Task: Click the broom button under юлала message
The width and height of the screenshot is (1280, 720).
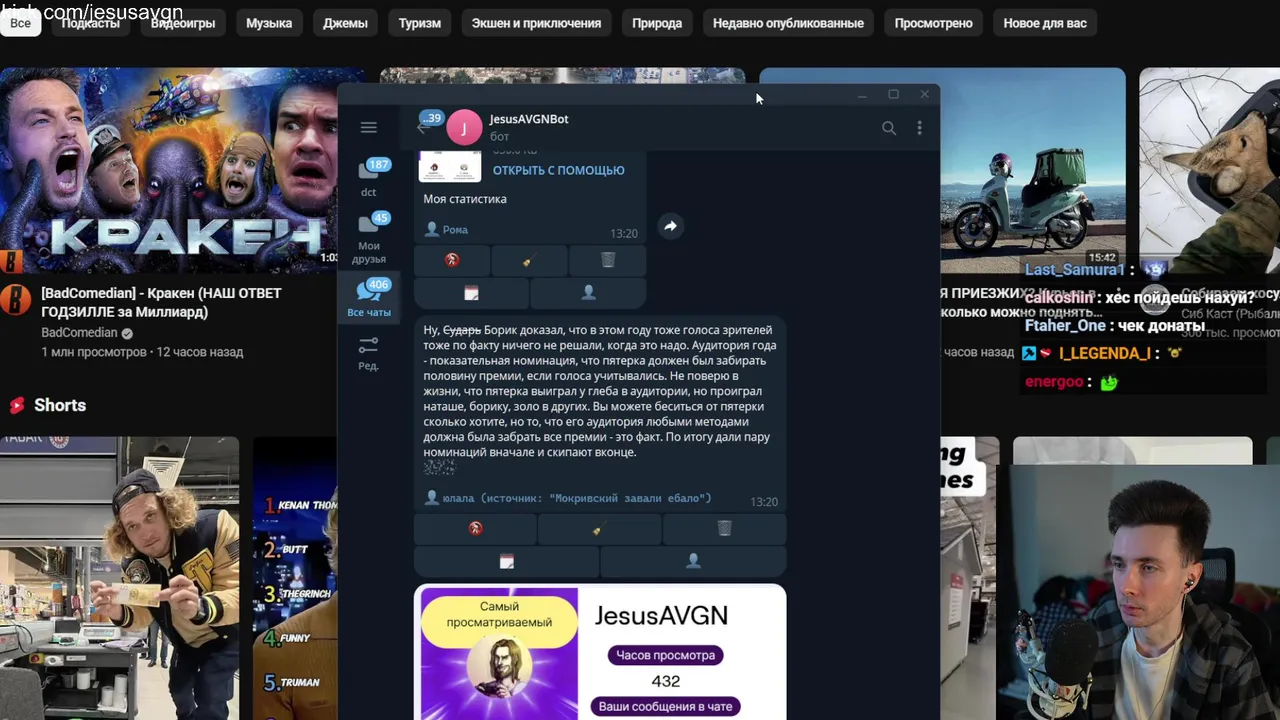Action: (599, 528)
